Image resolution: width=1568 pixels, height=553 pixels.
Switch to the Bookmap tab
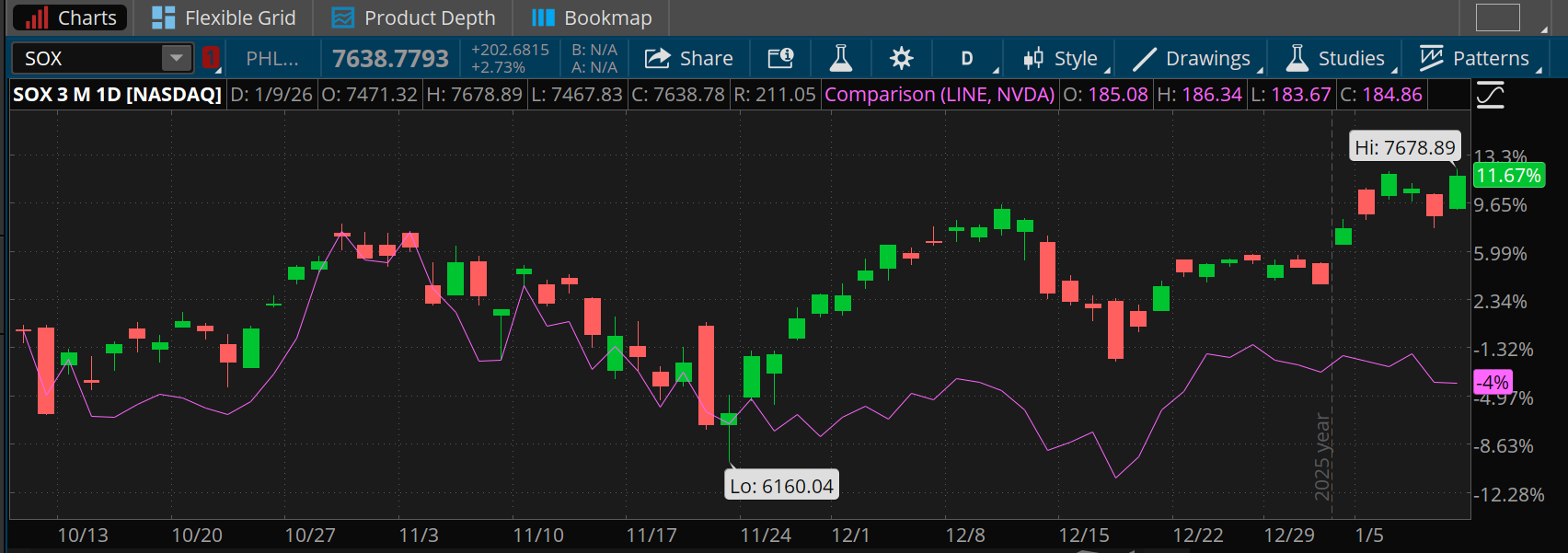pos(591,17)
